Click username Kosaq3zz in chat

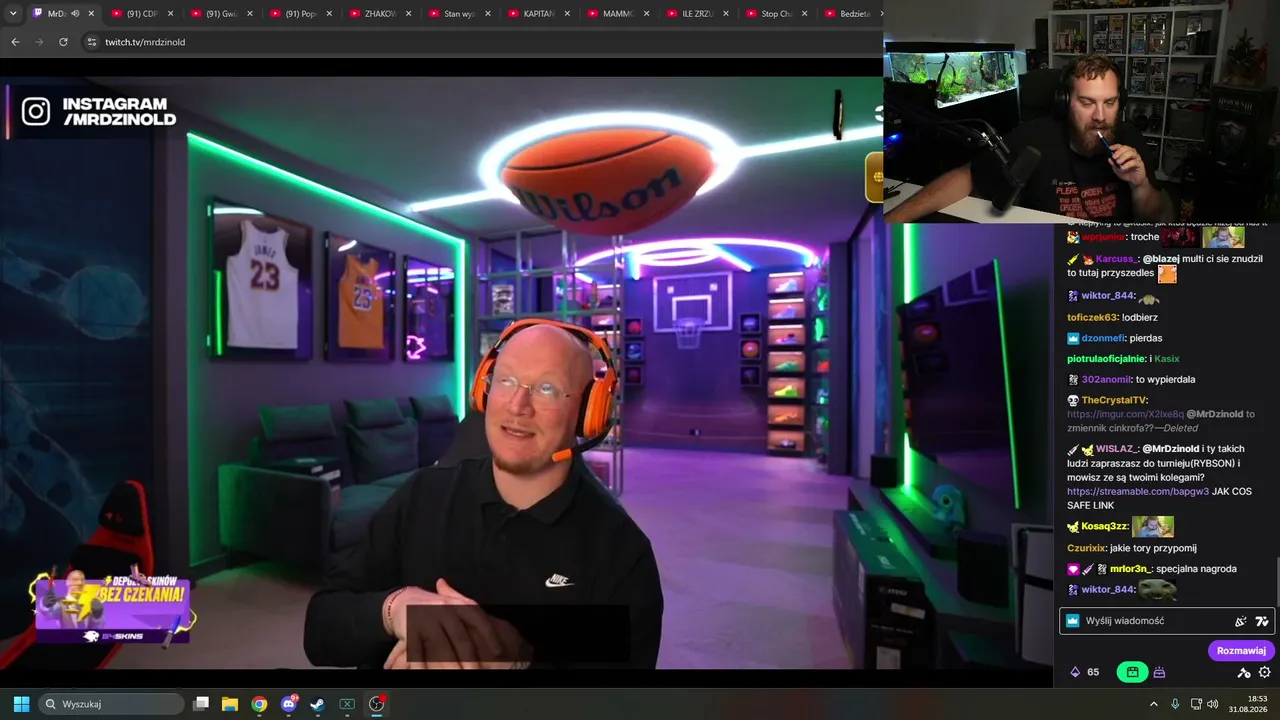[1104, 526]
